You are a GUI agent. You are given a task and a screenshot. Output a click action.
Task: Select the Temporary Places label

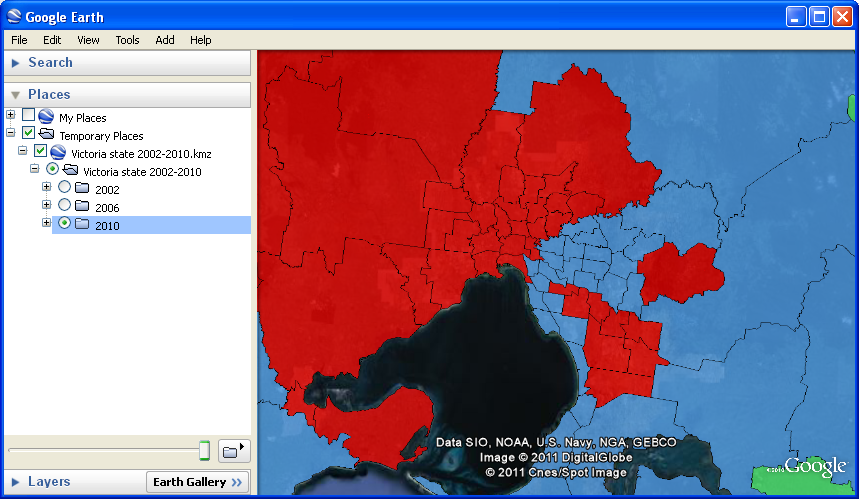pos(101,136)
